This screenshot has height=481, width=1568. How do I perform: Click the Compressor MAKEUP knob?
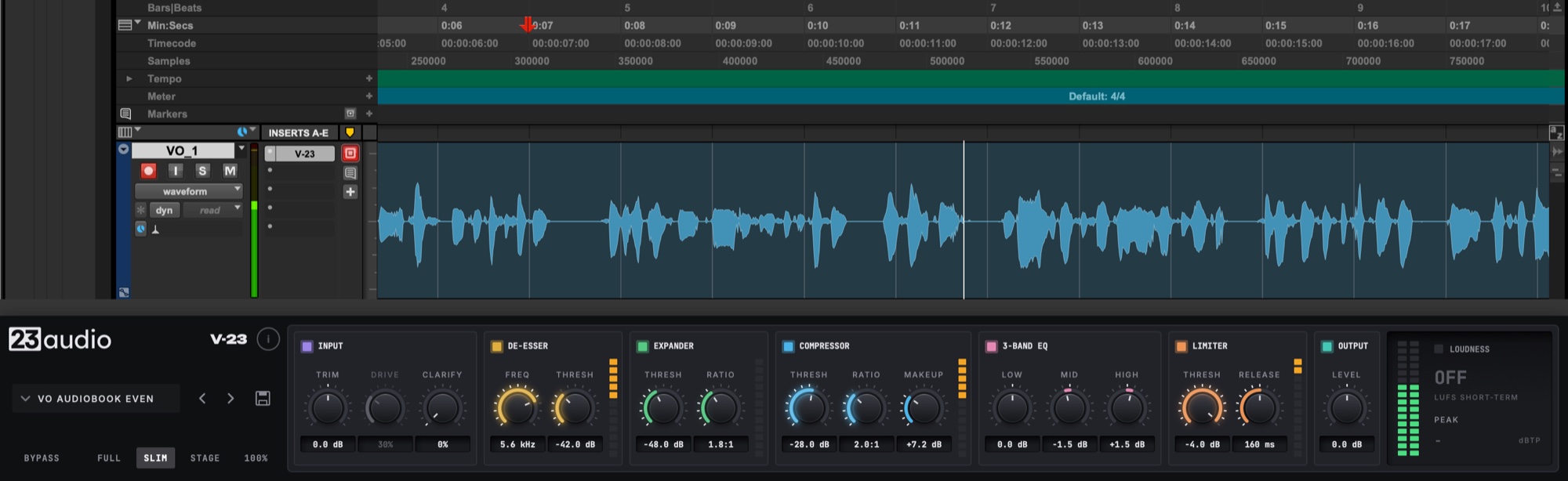pyautogui.click(x=924, y=408)
